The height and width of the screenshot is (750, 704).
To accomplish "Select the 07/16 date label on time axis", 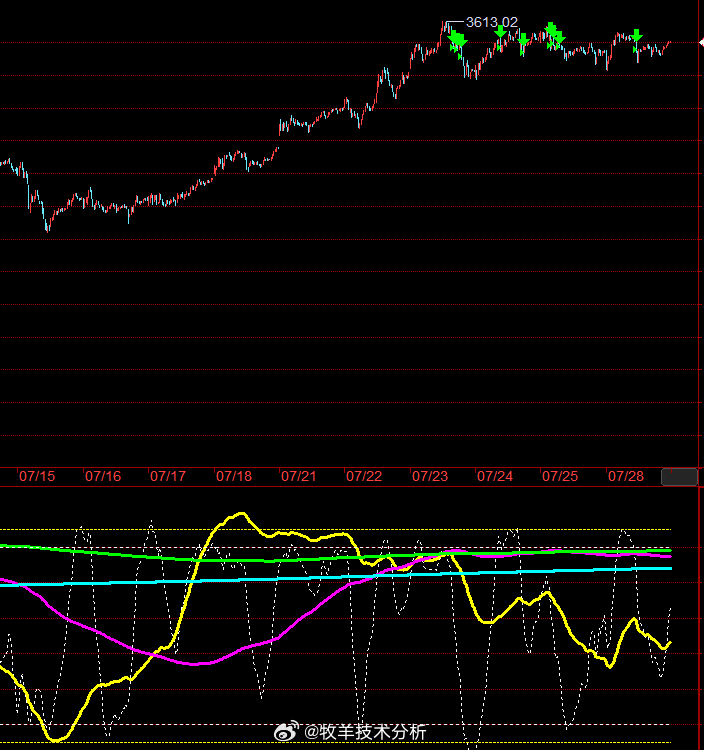I will click(x=103, y=476).
